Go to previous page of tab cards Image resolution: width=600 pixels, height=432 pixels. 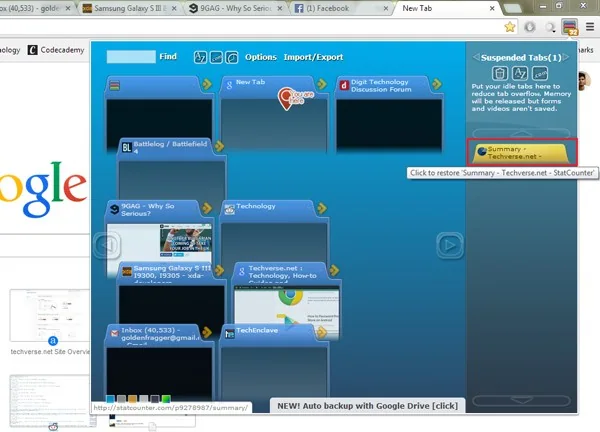108,245
